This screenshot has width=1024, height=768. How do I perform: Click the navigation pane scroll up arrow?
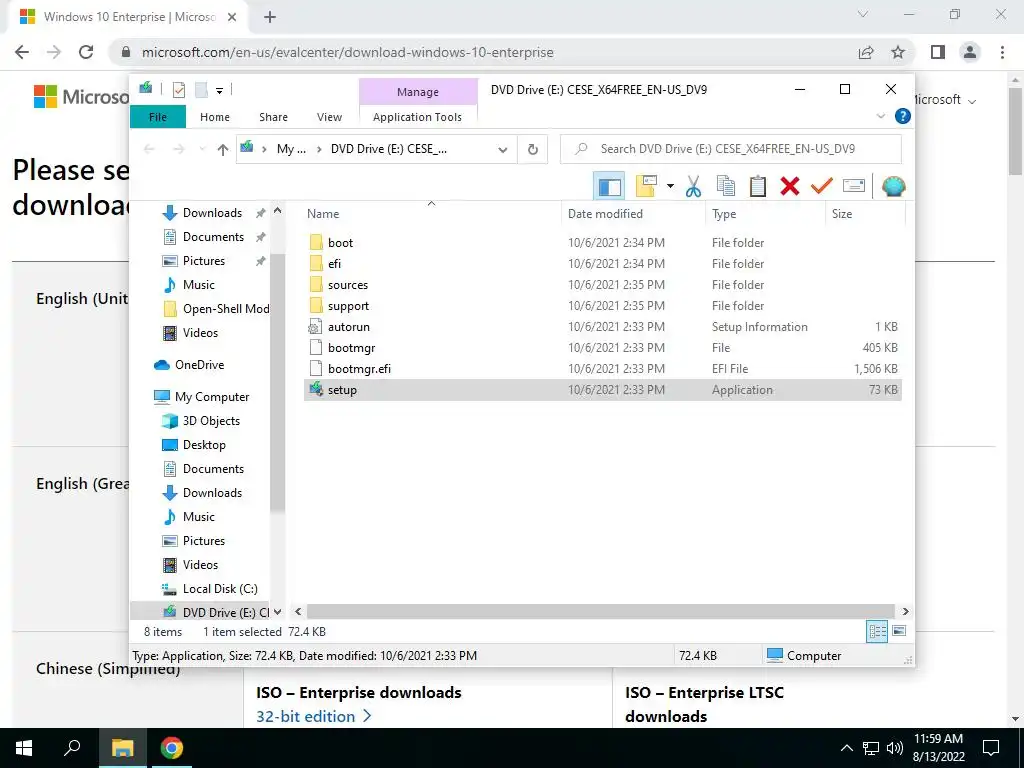[278, 210]
